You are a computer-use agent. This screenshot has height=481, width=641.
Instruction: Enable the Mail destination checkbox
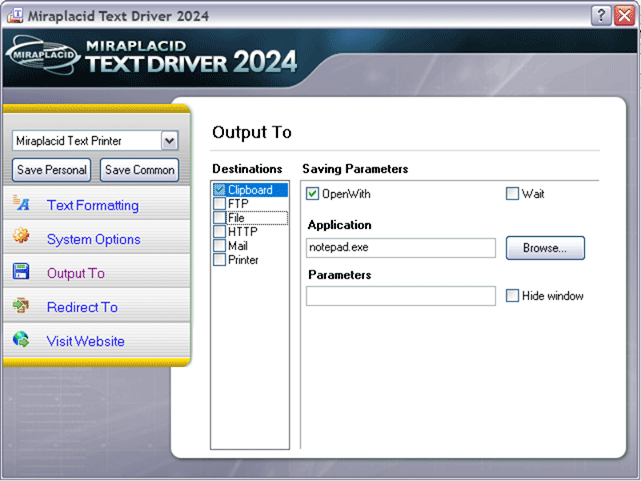(x=220, y=246)
